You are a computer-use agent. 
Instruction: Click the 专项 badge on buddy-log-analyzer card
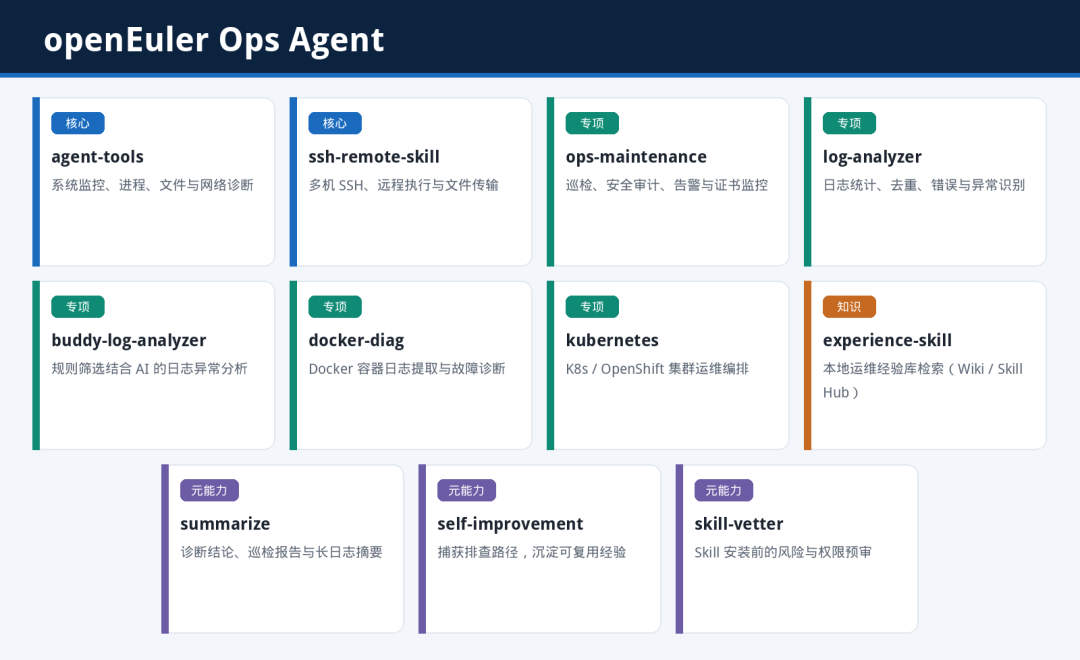pyautogui.click(x=78, y=307)
